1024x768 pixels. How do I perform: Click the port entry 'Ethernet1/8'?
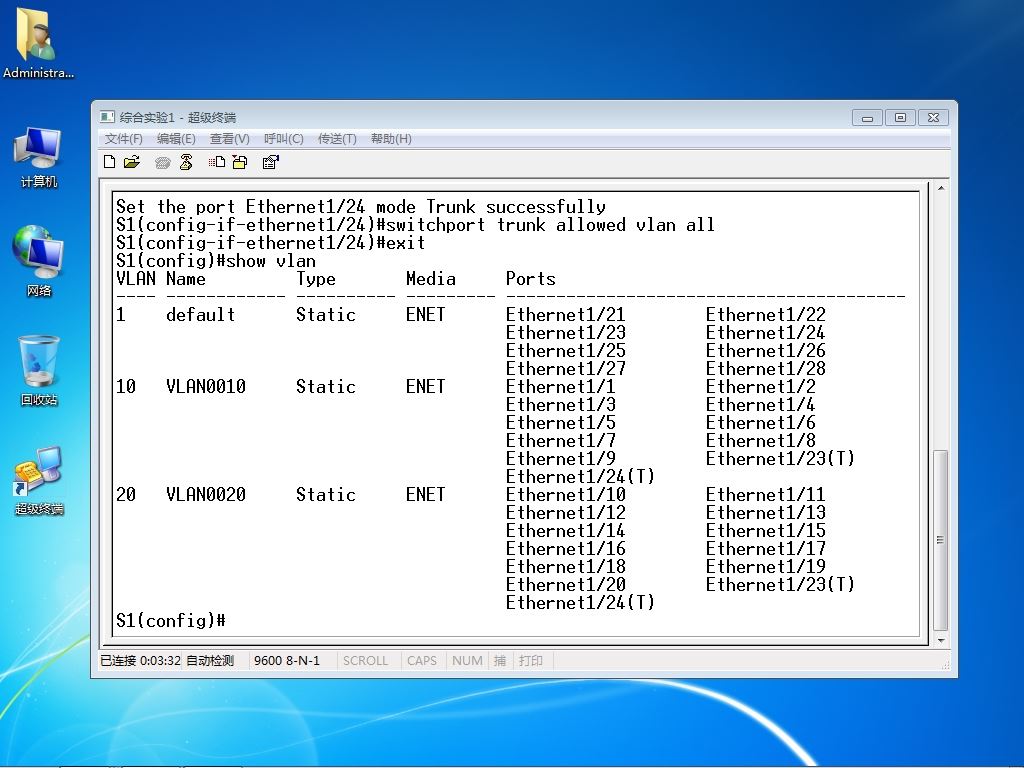click(761, 441)
